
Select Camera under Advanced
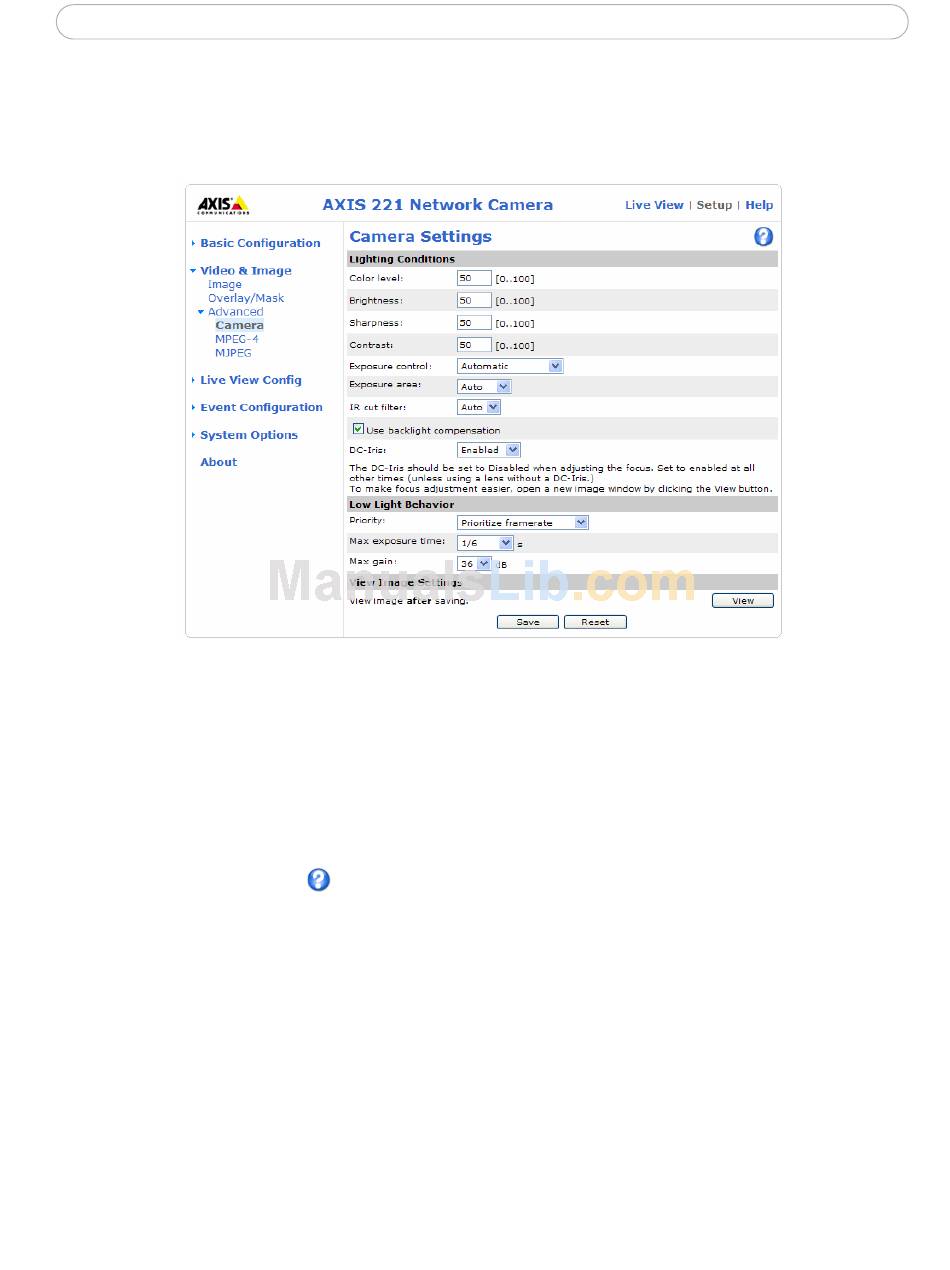coord(240,325)
